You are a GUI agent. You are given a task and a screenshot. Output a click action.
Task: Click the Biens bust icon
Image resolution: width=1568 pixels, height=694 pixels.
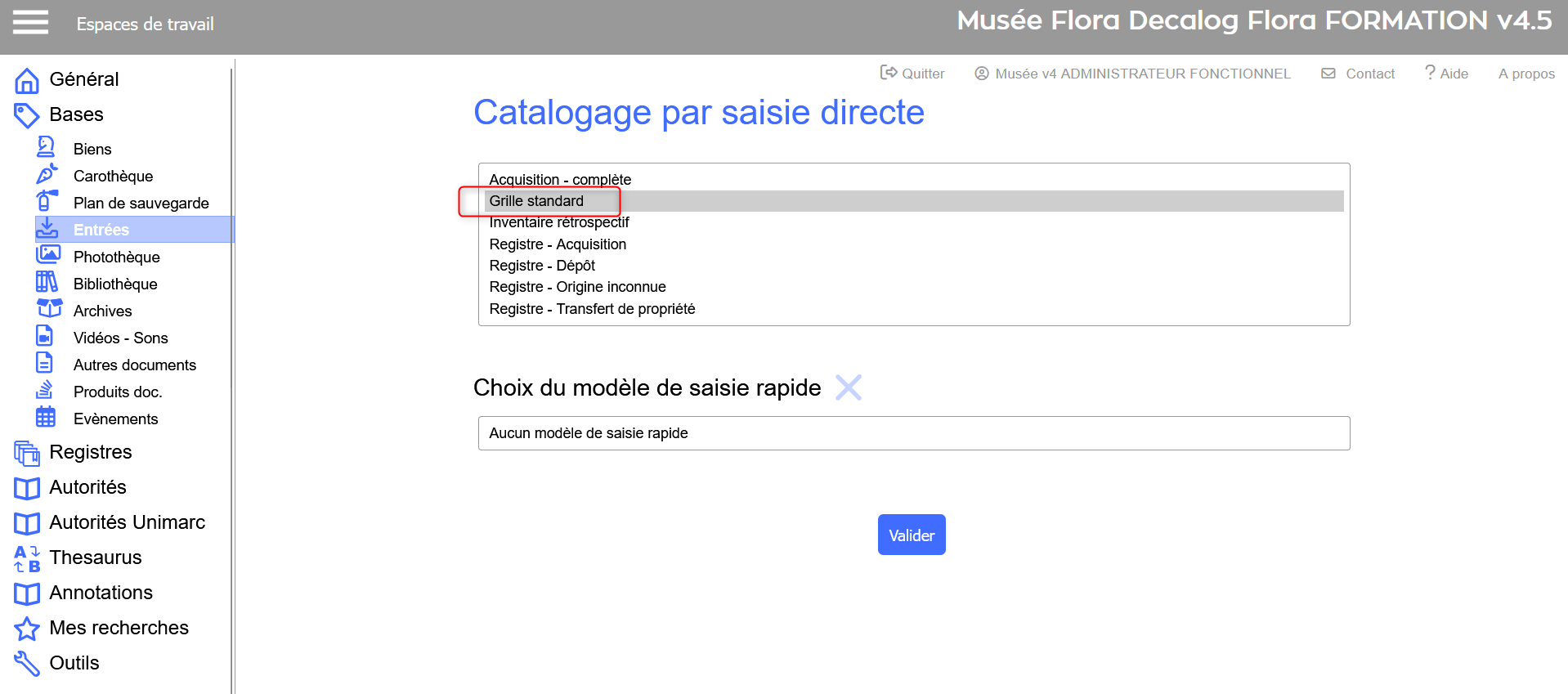[46, 148]
